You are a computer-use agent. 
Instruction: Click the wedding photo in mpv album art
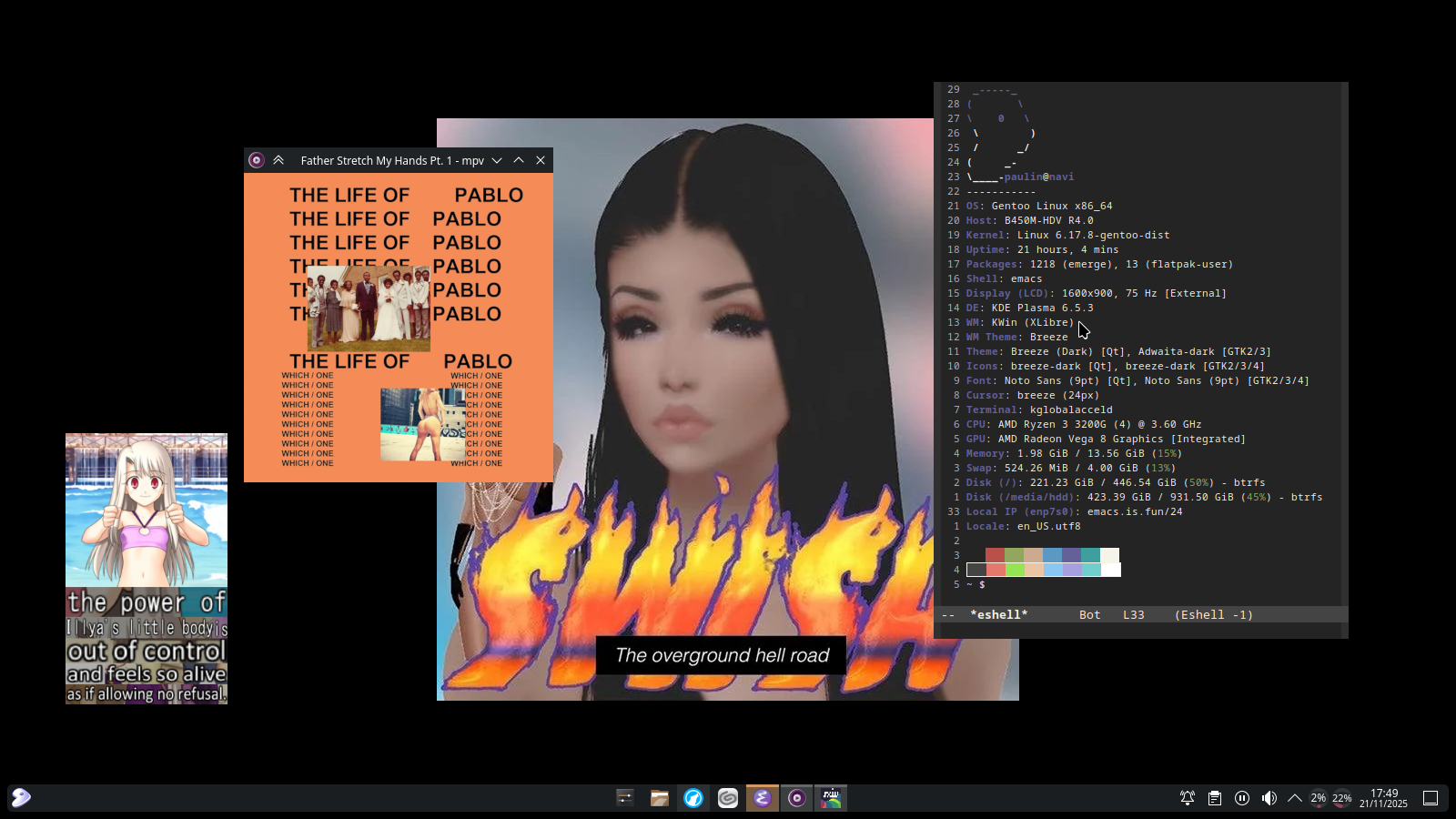[369, 308]
